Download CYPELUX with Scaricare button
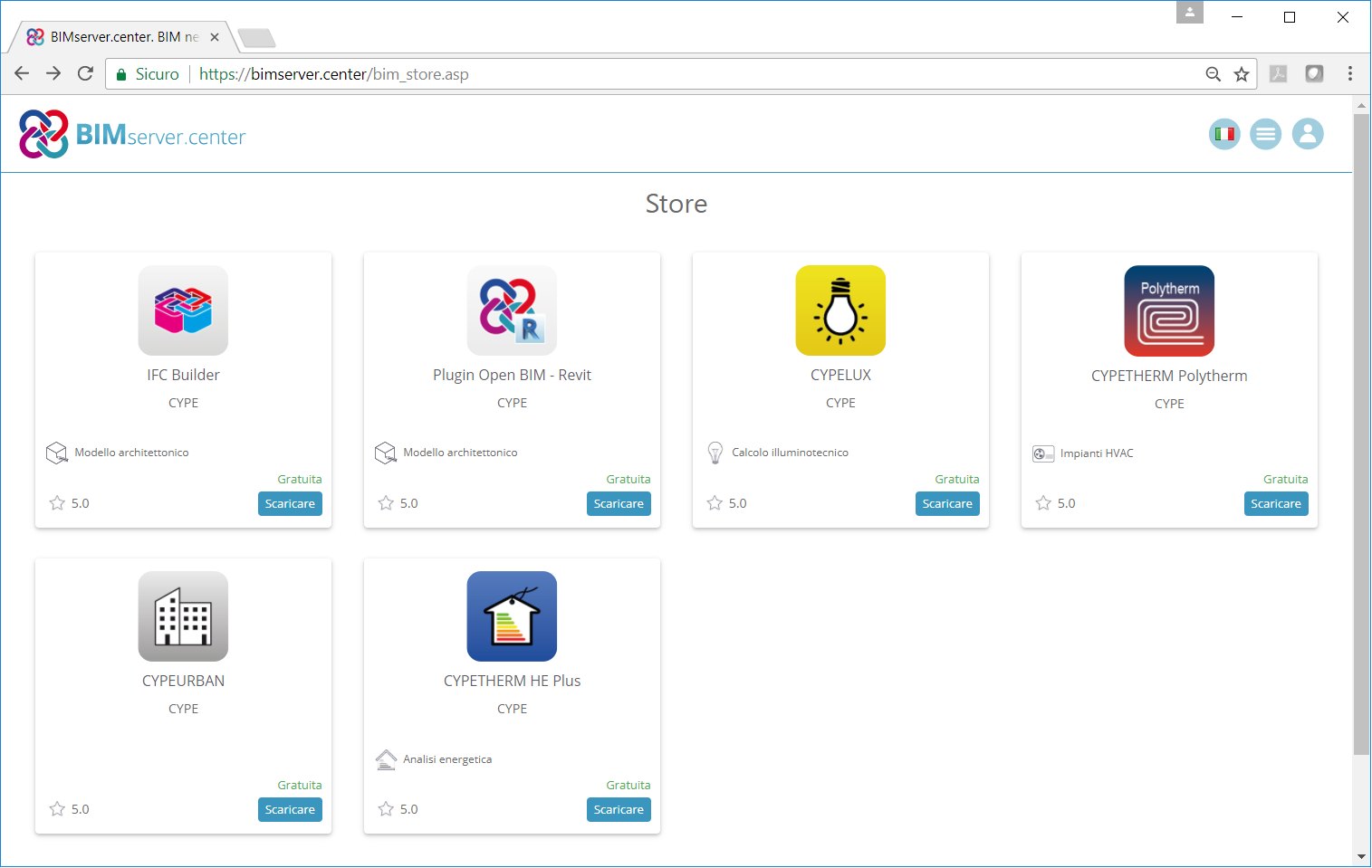Viewport: 1372px width, 868px height. 947,503
